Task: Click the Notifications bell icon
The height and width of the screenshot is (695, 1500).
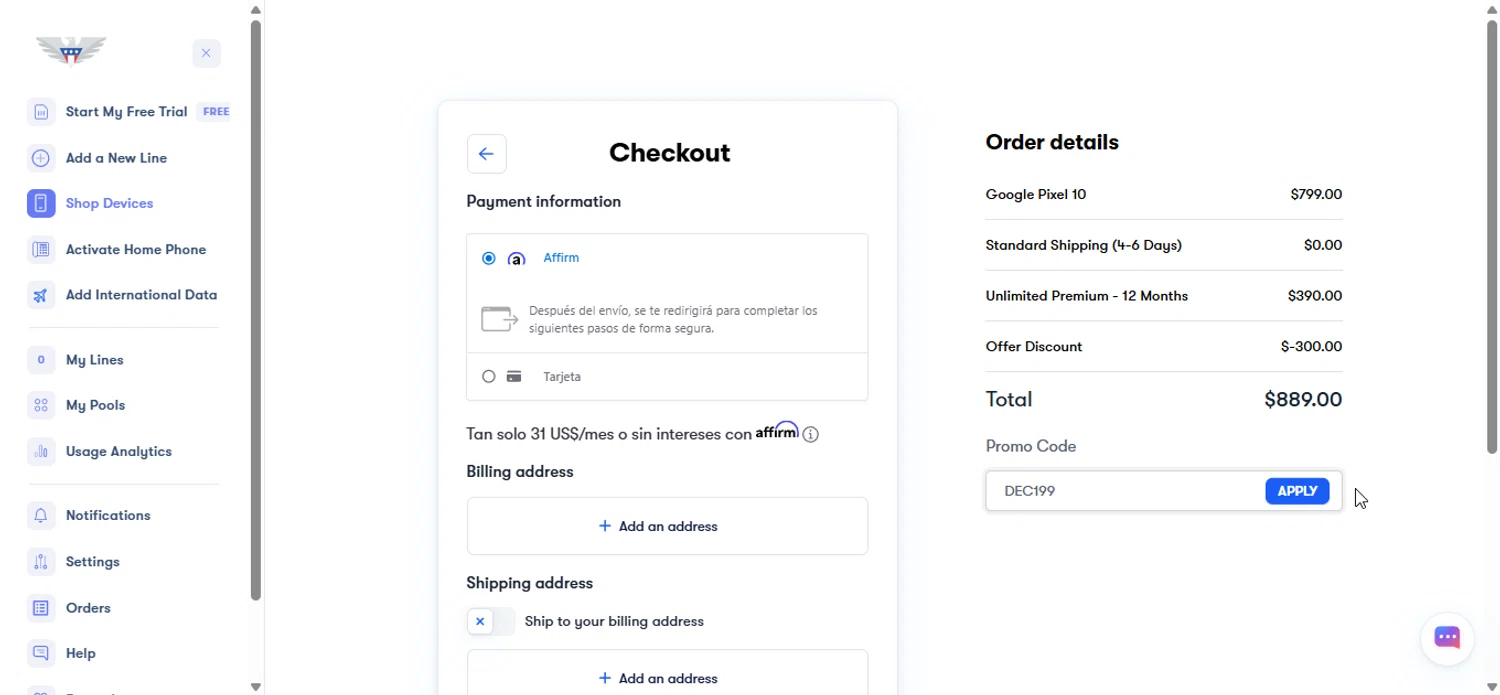Action: tap(41, 516)
